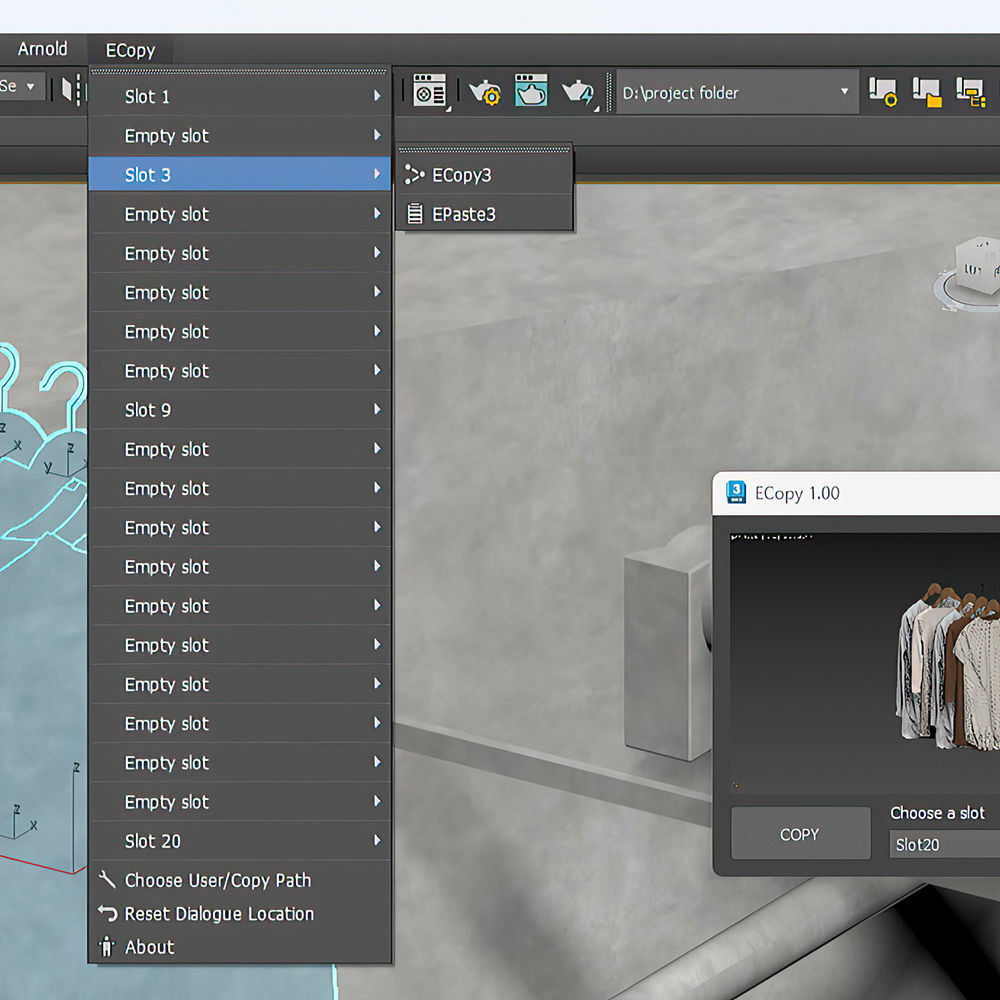This screenshot has width=1000, height=1000.
Task: Click the ECopy 1.00 window title
Action: [797, 493]
